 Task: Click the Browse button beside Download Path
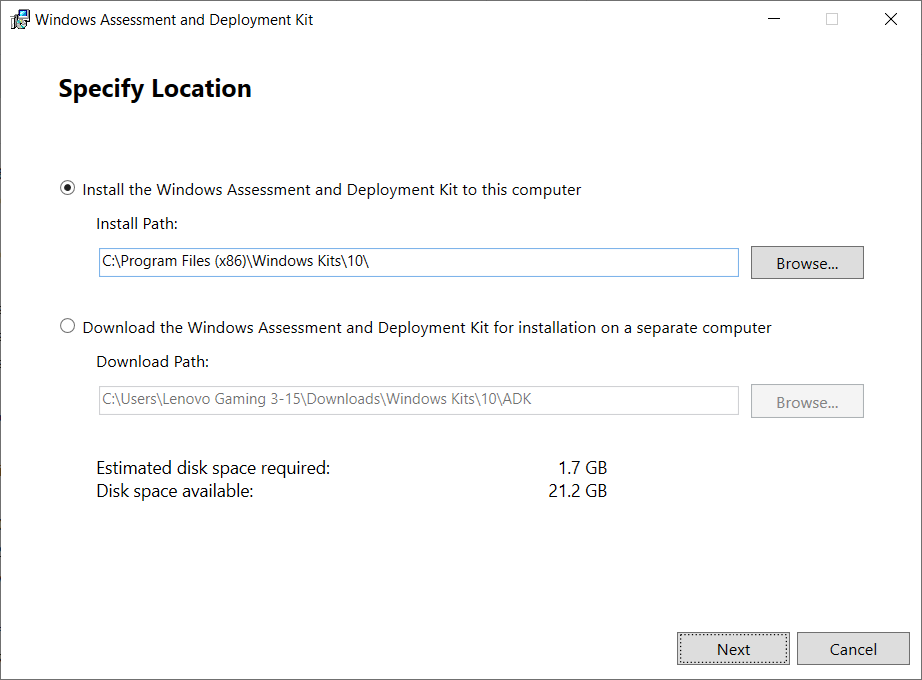(x=806, y=402)
